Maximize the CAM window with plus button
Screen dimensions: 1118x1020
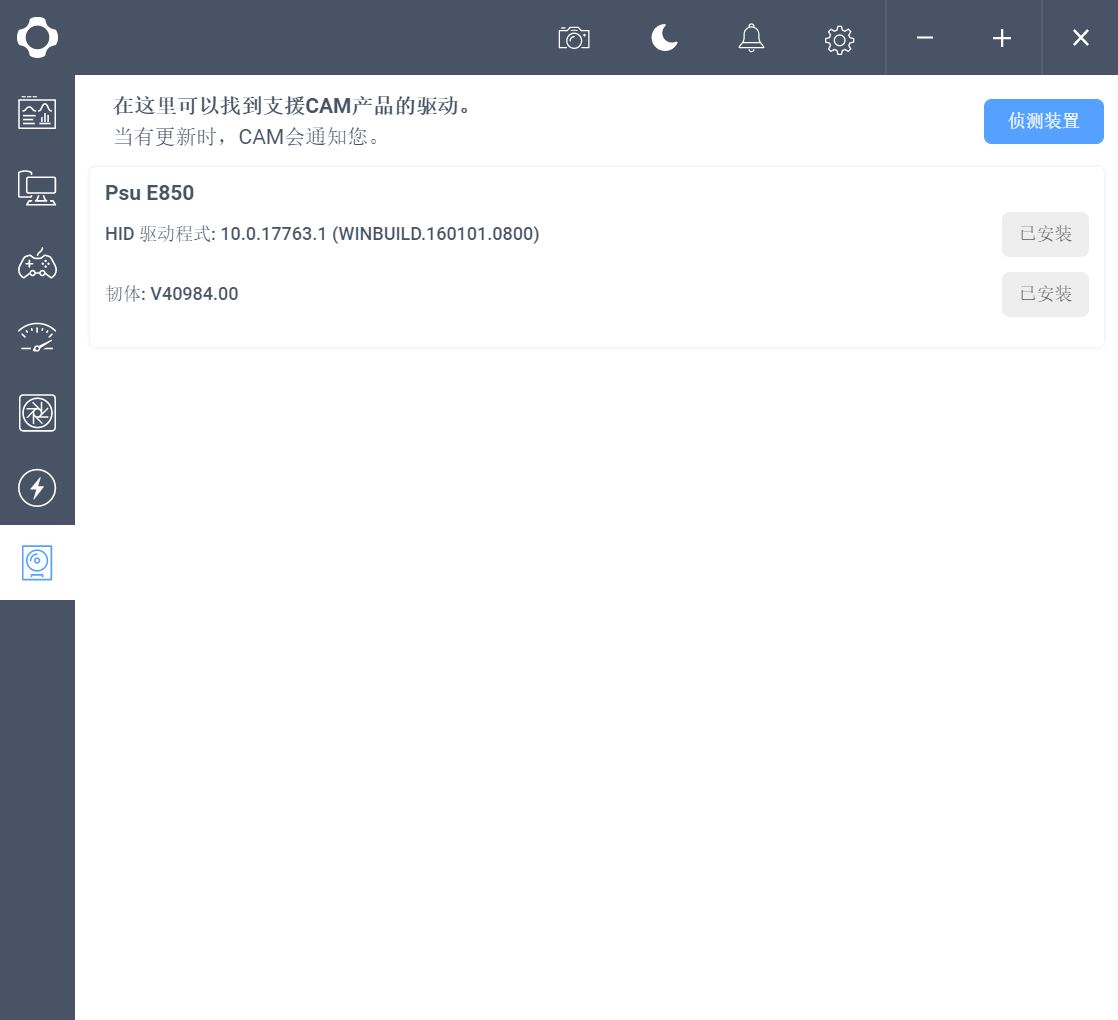[x=1002, y=38]
